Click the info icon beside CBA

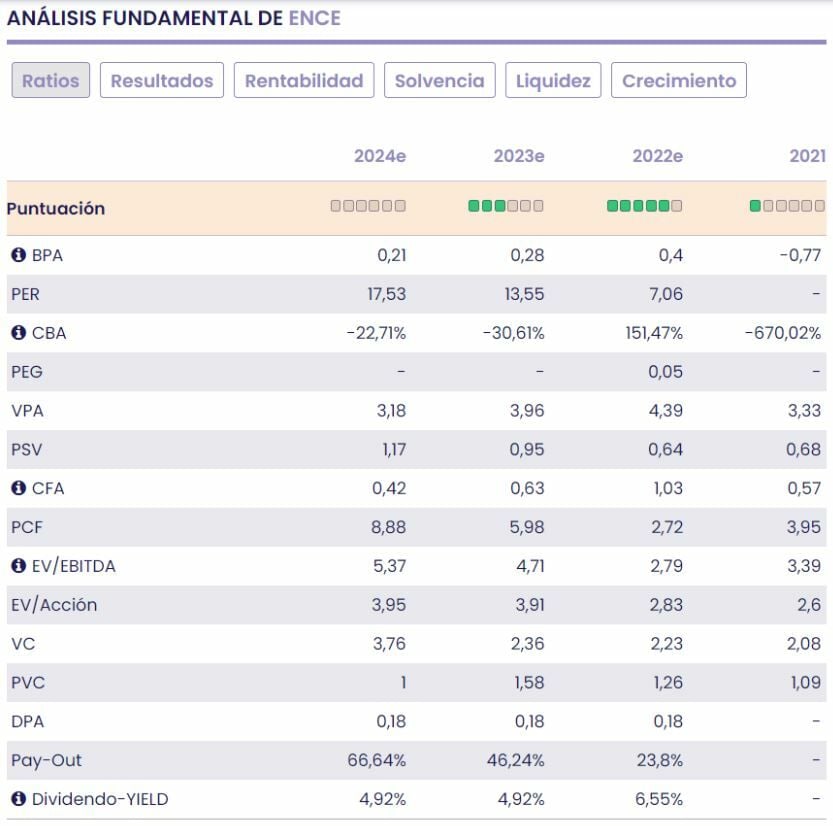point(18,333)
